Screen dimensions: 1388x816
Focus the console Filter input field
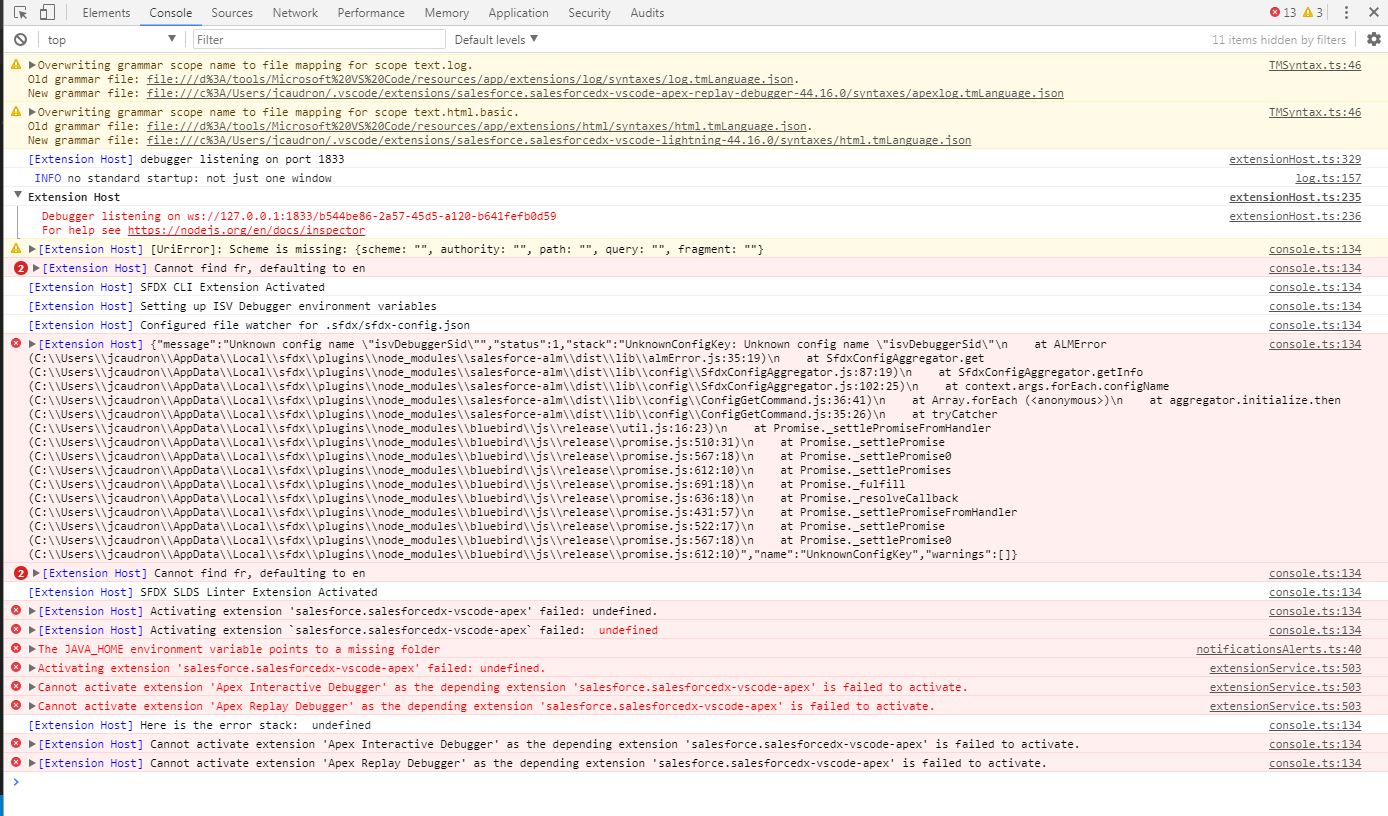point(319,39)
